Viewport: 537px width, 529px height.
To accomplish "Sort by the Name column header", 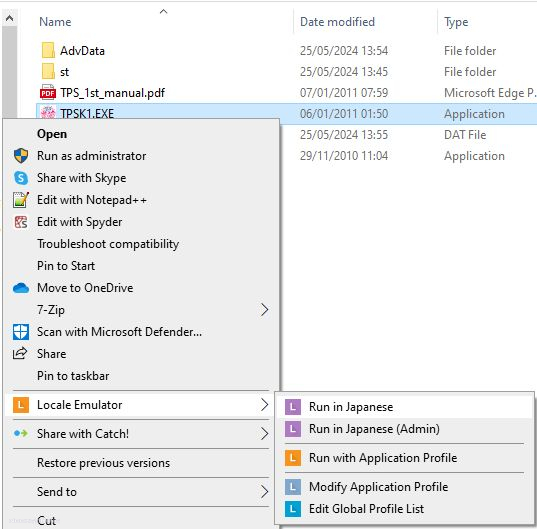I will click(x=55, y=22).
